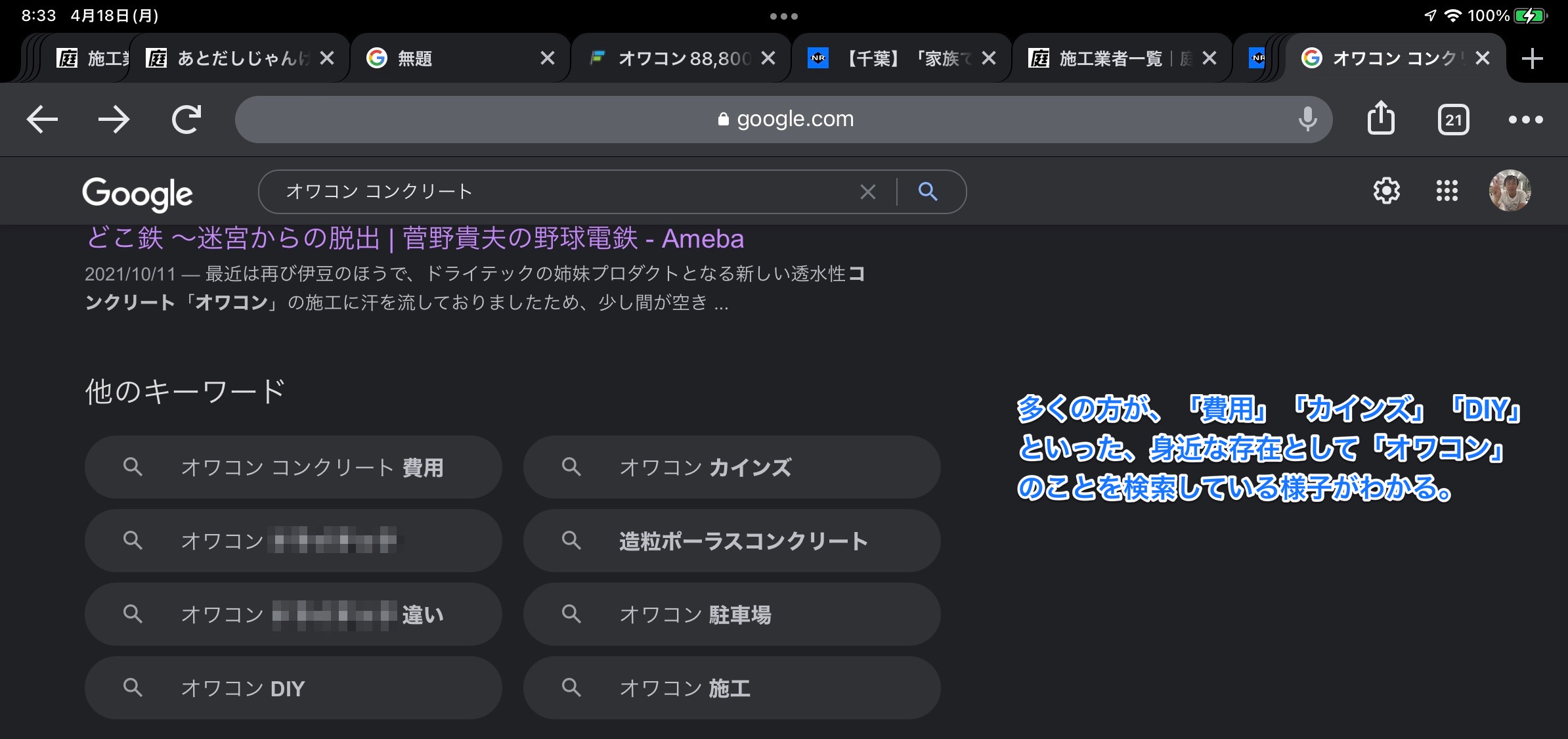Close the 【千葉】 tab
The width and height of the screenshot is (1568, 739).
tap(988, 58)
